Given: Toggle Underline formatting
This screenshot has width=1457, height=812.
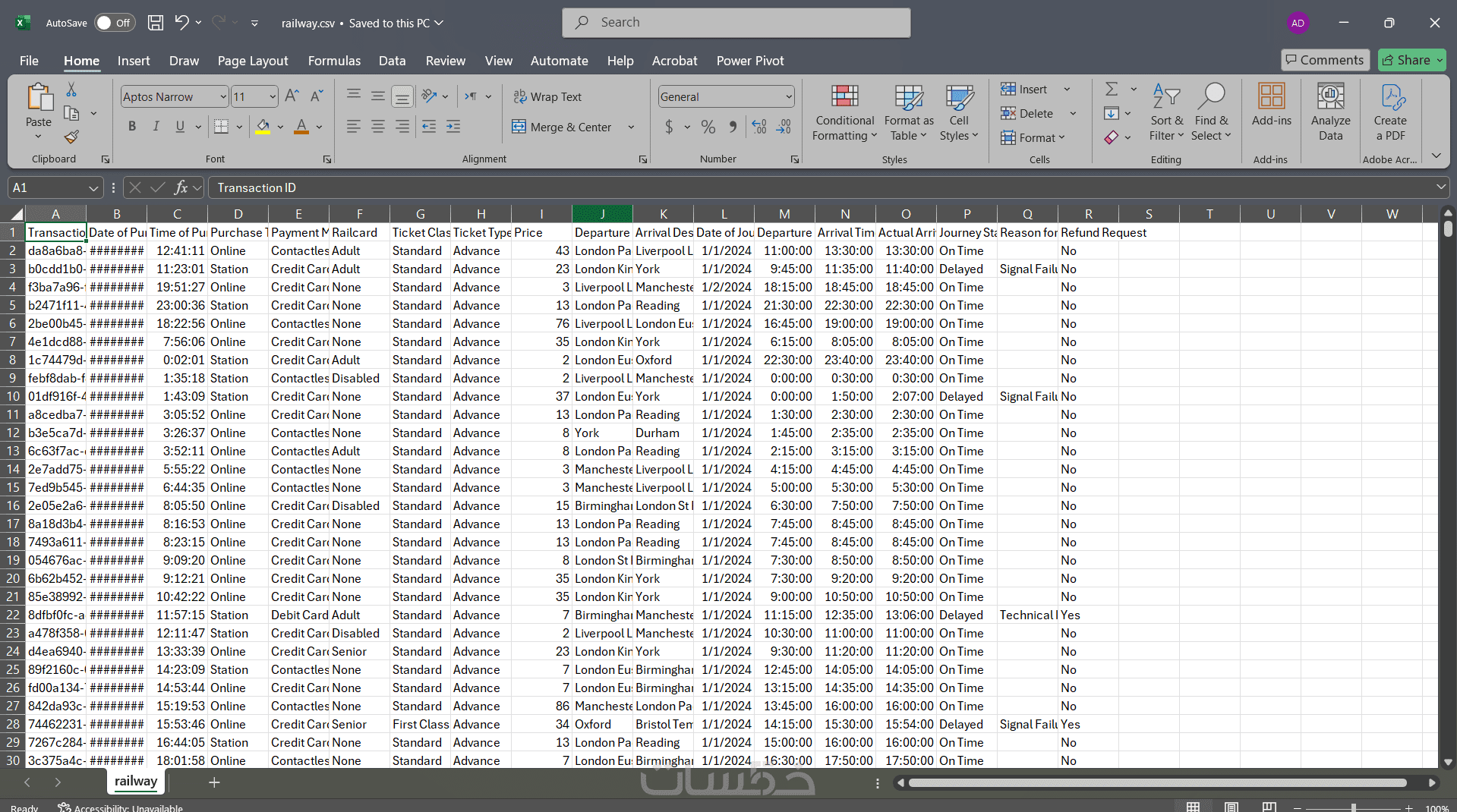Looking at the screenshot, I should [x=180, y=127].
